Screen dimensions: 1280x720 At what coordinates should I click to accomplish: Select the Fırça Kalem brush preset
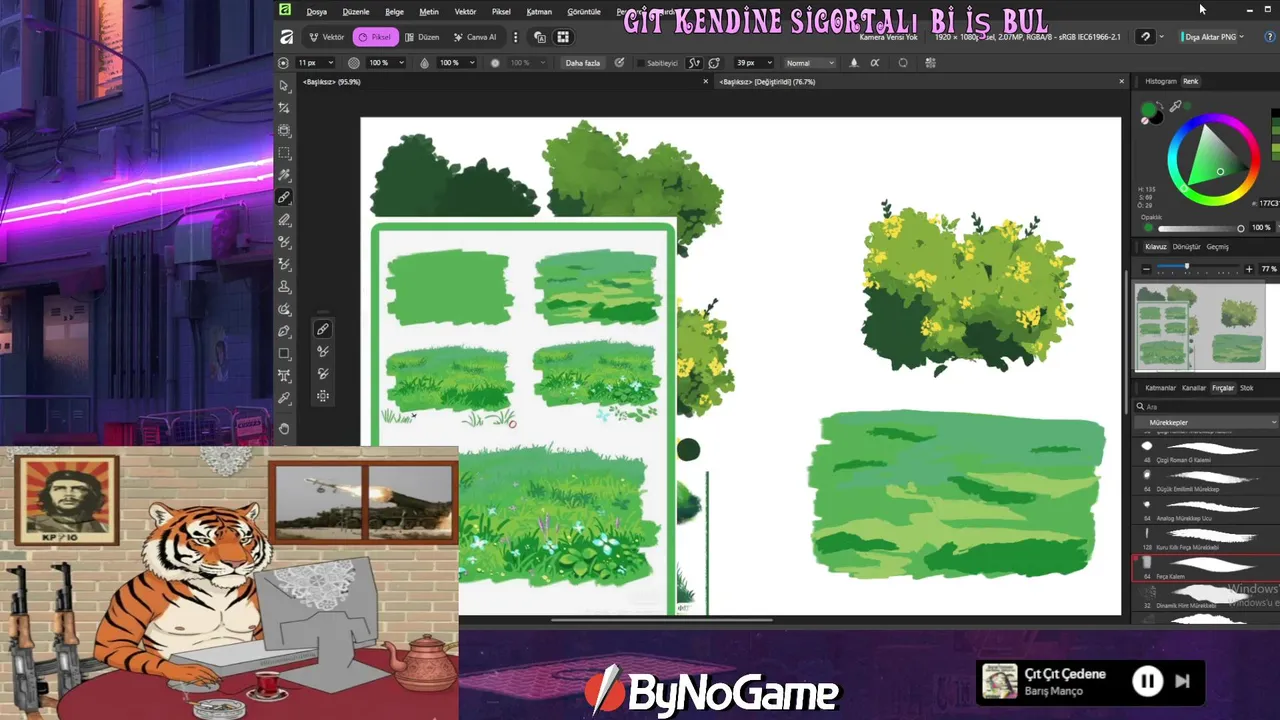click(1206, 568)
